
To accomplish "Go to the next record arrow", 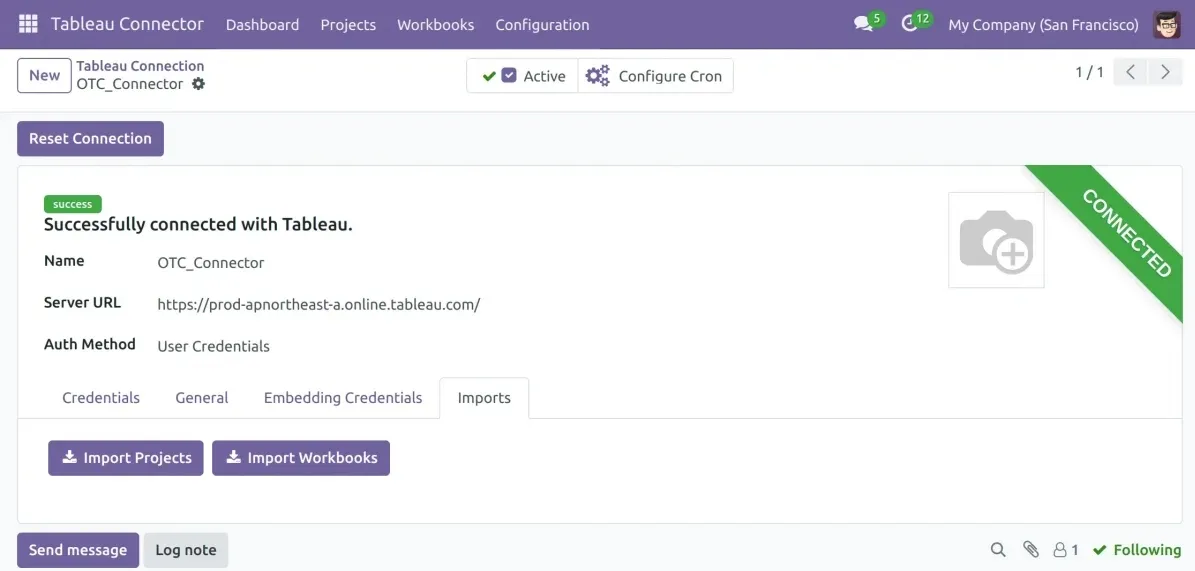I will 1165,72.
